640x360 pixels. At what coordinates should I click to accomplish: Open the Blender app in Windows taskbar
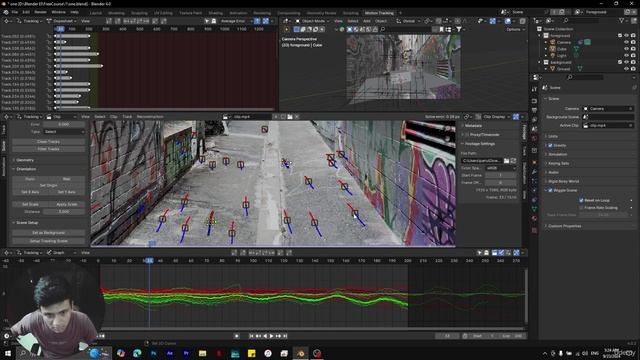pyautogui.click(x=300, y=353)
